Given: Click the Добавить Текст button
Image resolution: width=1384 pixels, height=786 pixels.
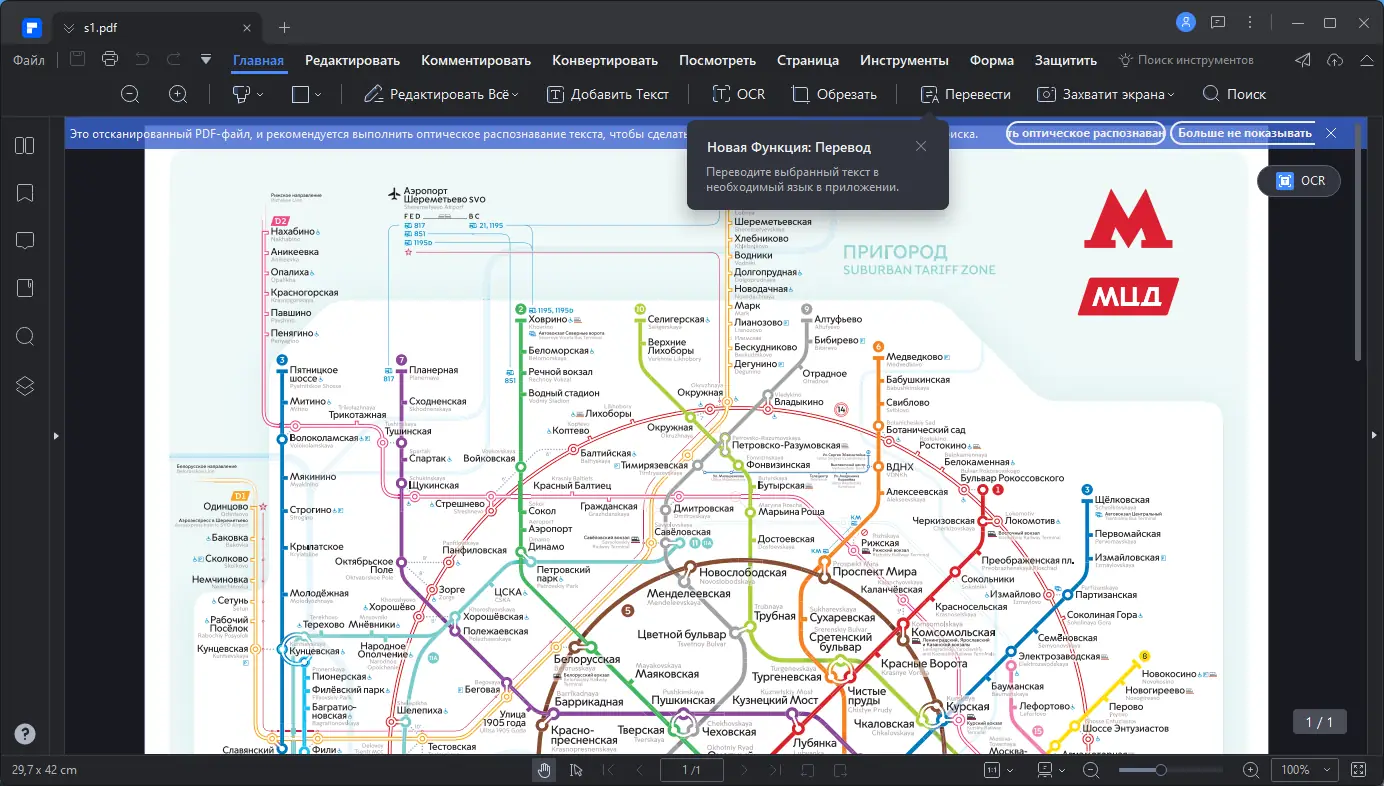Looking at the screenshot, I should tap(608, 94).
